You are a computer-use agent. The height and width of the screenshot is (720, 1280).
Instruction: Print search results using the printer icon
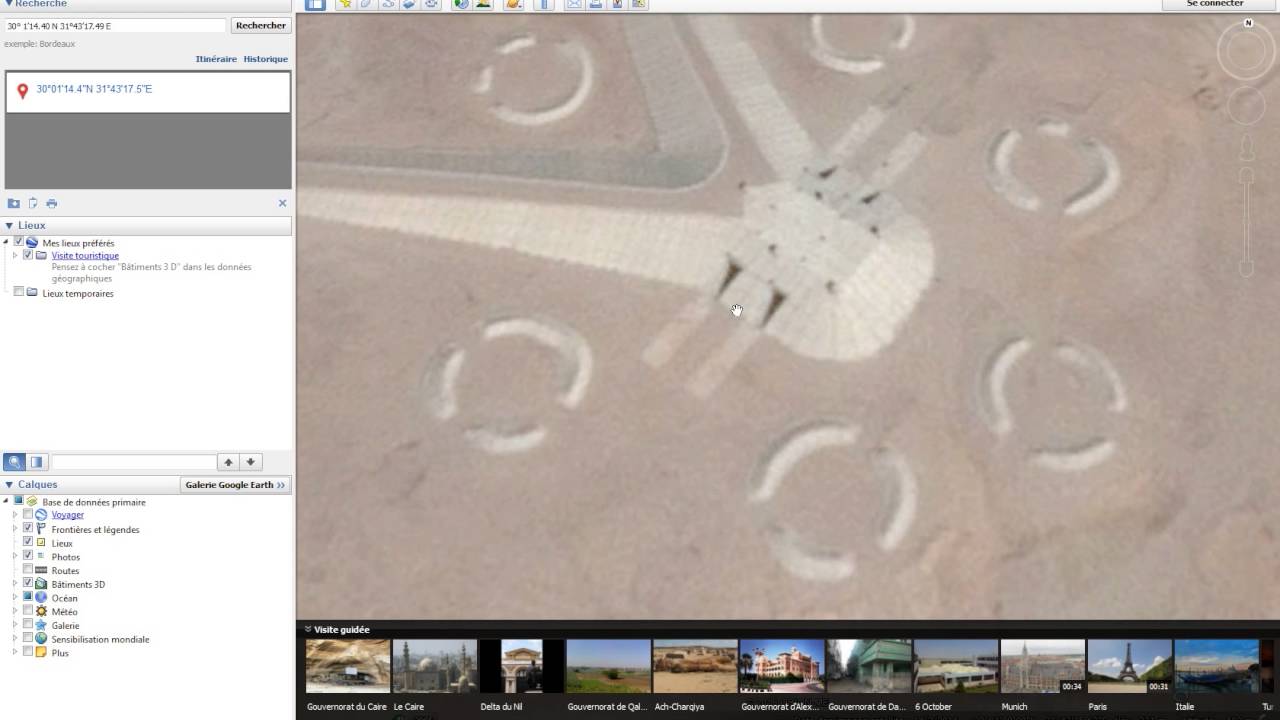click(x=52, y=203)
